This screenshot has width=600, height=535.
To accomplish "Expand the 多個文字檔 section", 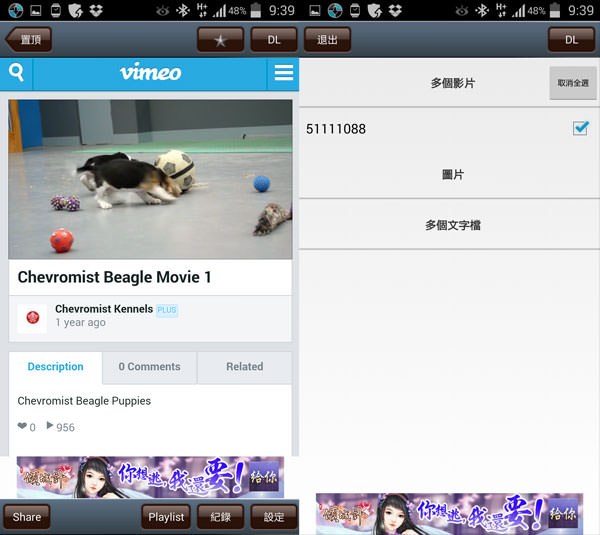I will 452,225.
